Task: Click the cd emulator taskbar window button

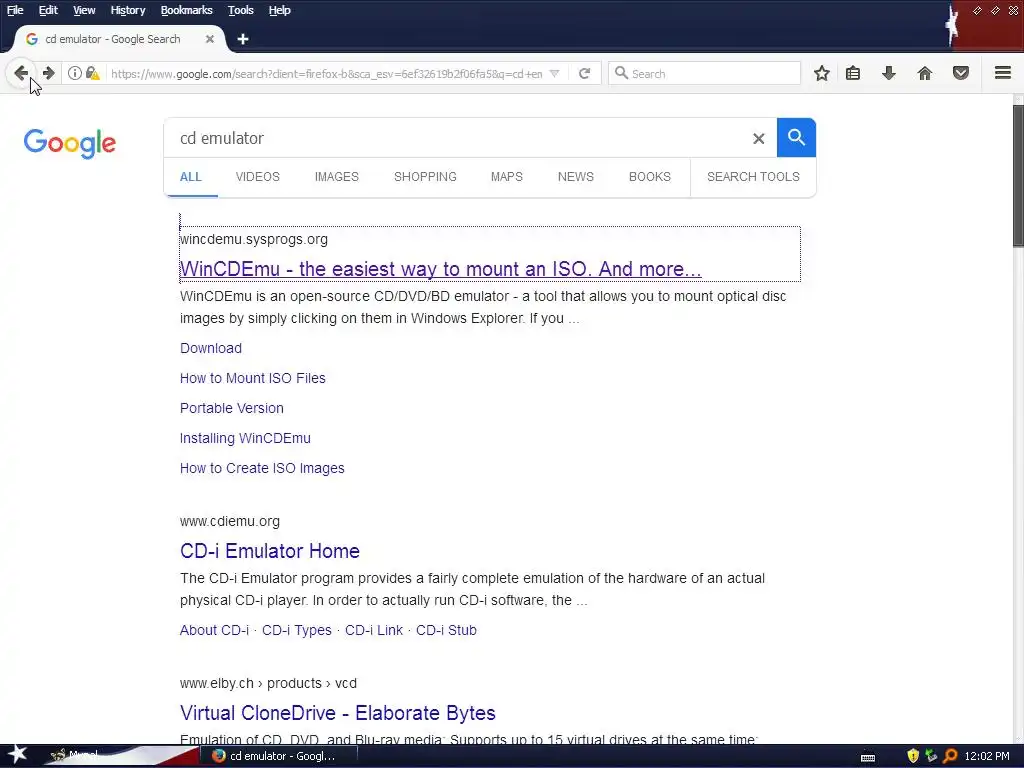Action: tap(280, 756)
